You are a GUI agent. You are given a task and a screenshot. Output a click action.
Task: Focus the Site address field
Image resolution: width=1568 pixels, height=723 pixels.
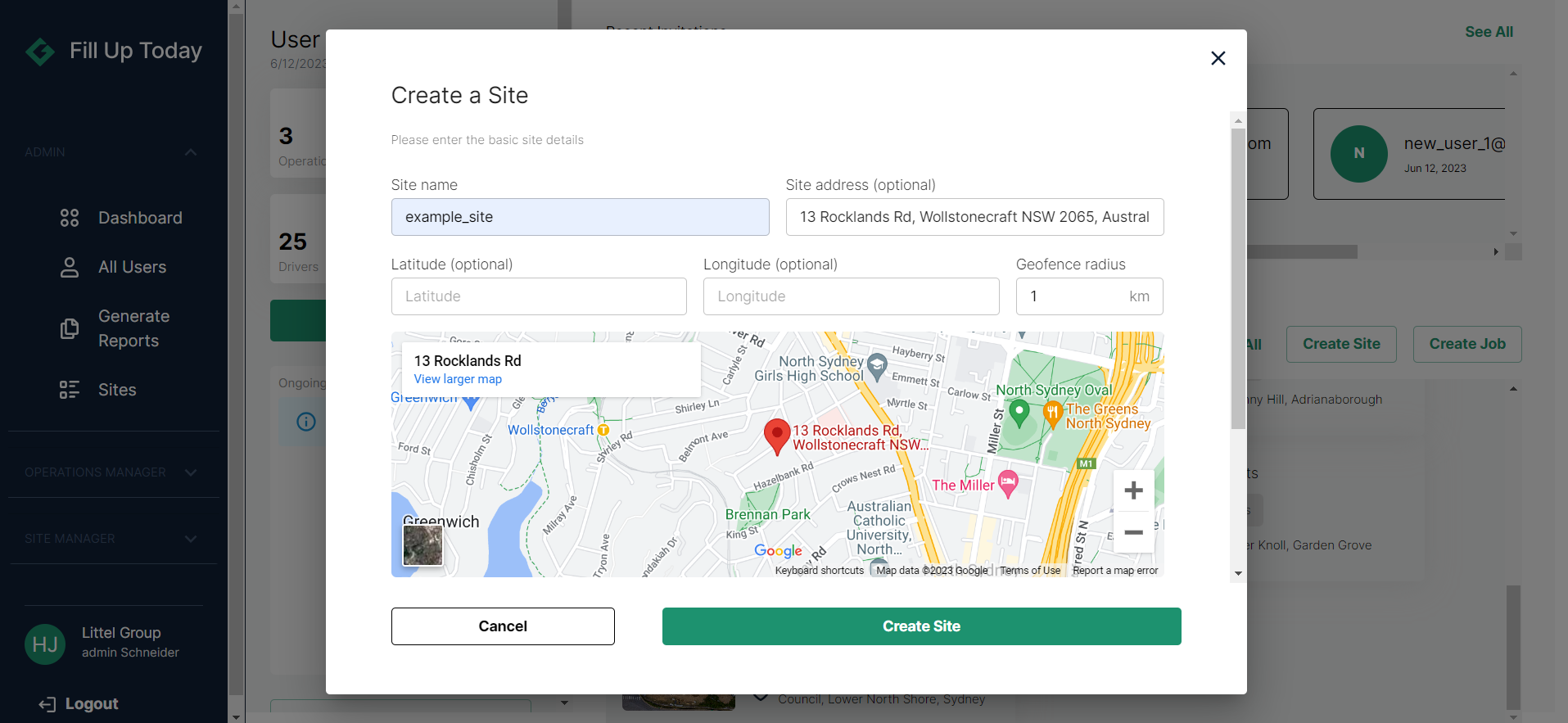tap(974, 217)
